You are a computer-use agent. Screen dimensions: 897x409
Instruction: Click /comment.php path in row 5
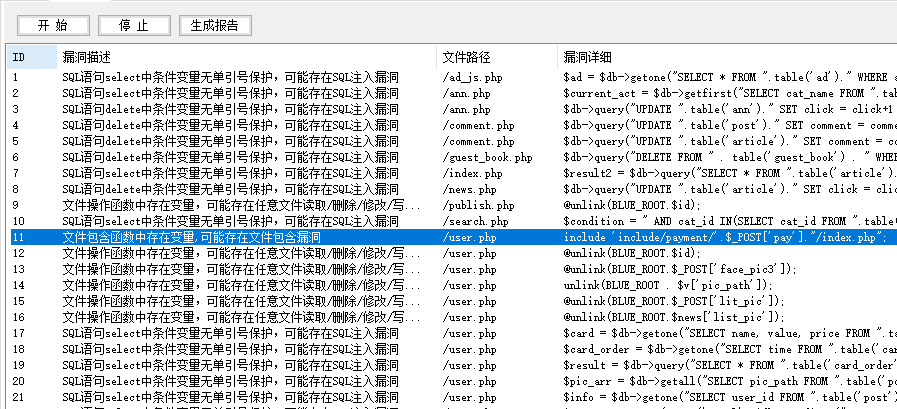tap(478, 141)
